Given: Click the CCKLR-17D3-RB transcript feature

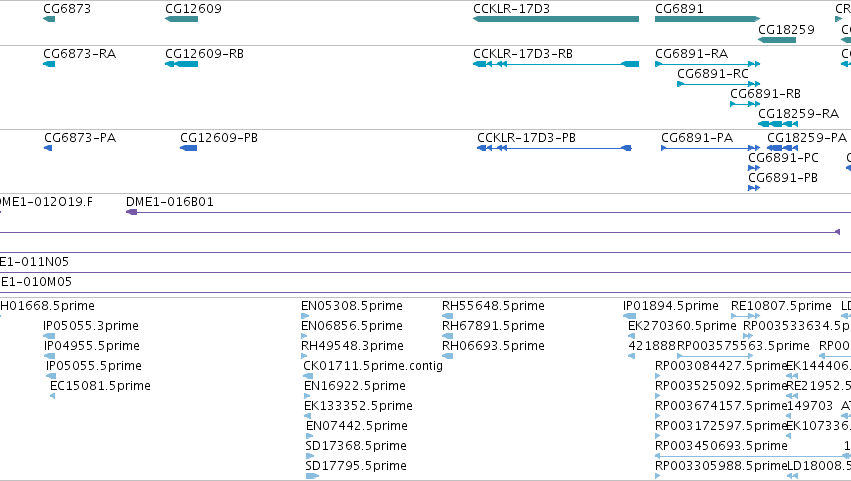Looking at the screenshot, I should 556,64.
